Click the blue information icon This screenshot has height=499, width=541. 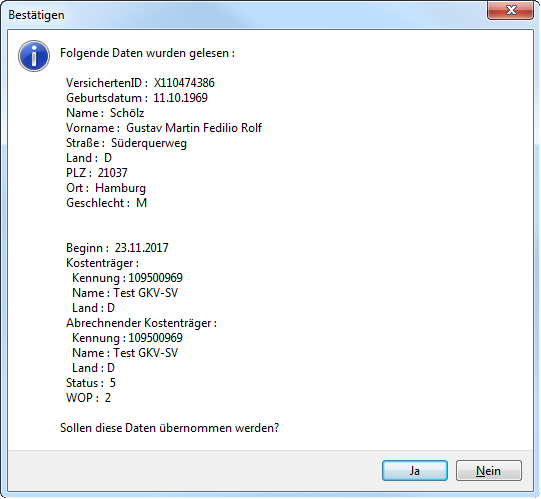click(34, 56)
